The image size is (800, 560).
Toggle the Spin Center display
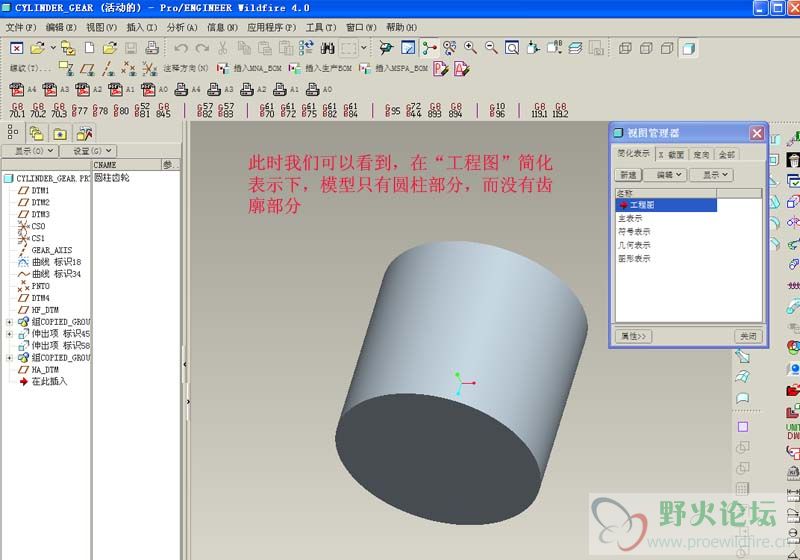[429, 48]
